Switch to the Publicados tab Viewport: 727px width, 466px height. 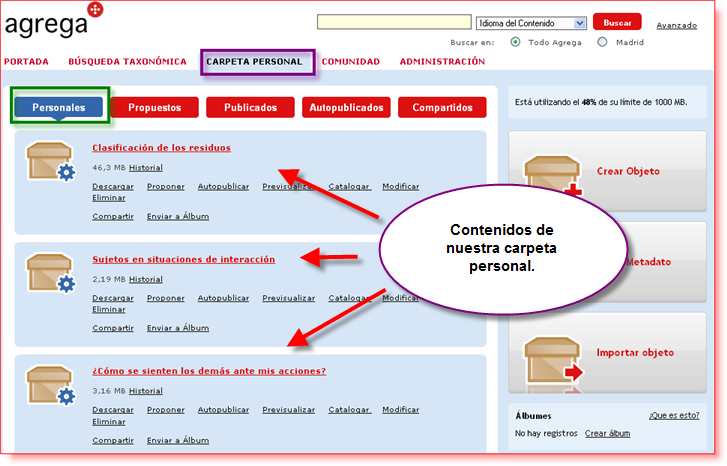pos(250,108)
